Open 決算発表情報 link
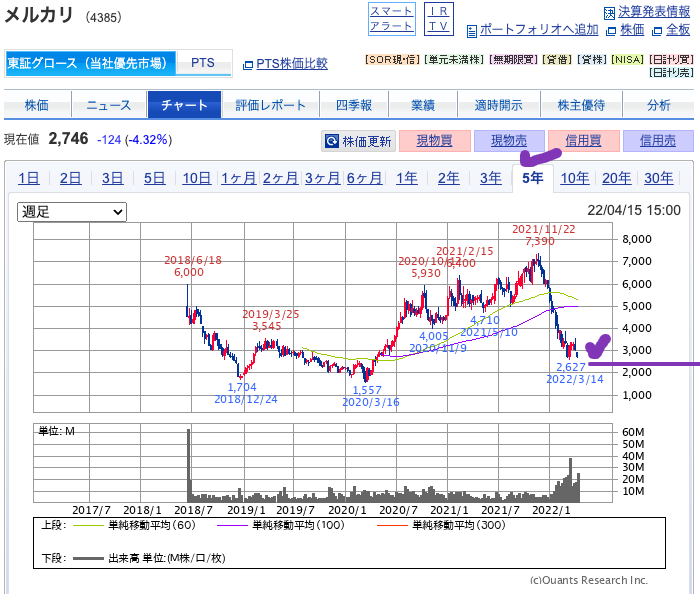This screenshot has height=594, width=700. tap(654, 12)
